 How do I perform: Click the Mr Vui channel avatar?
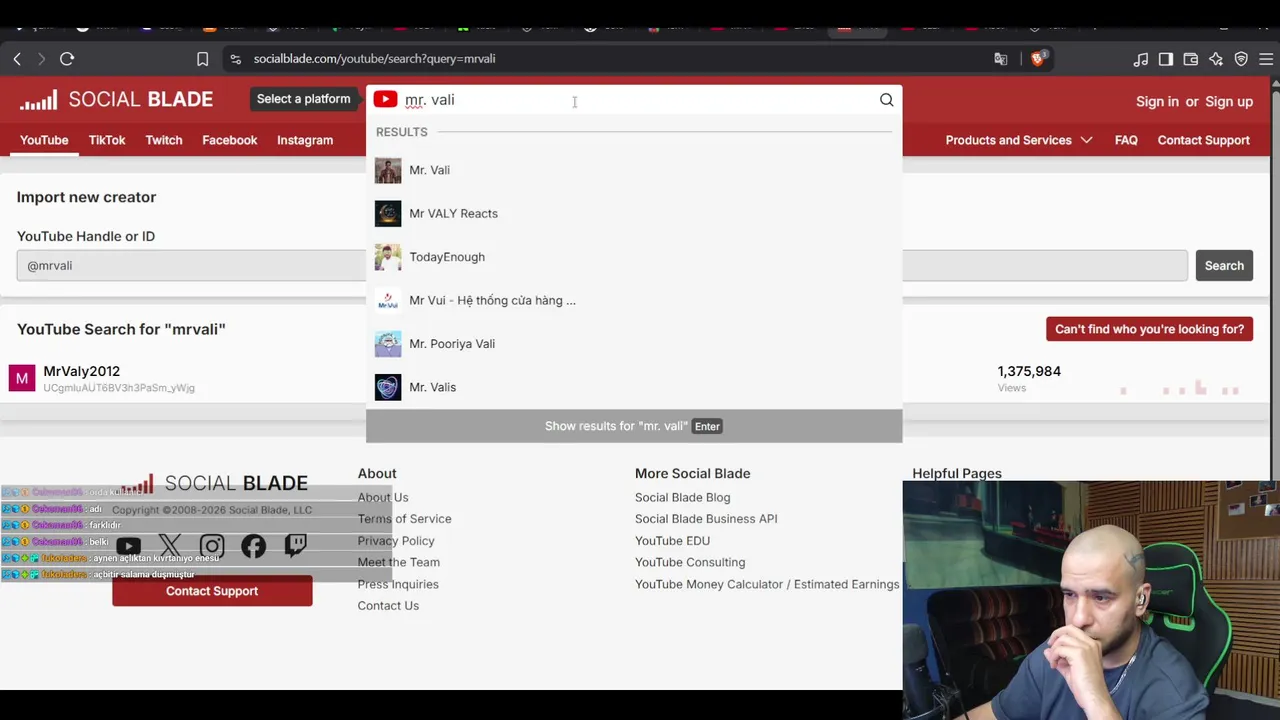tap(388, 300)
